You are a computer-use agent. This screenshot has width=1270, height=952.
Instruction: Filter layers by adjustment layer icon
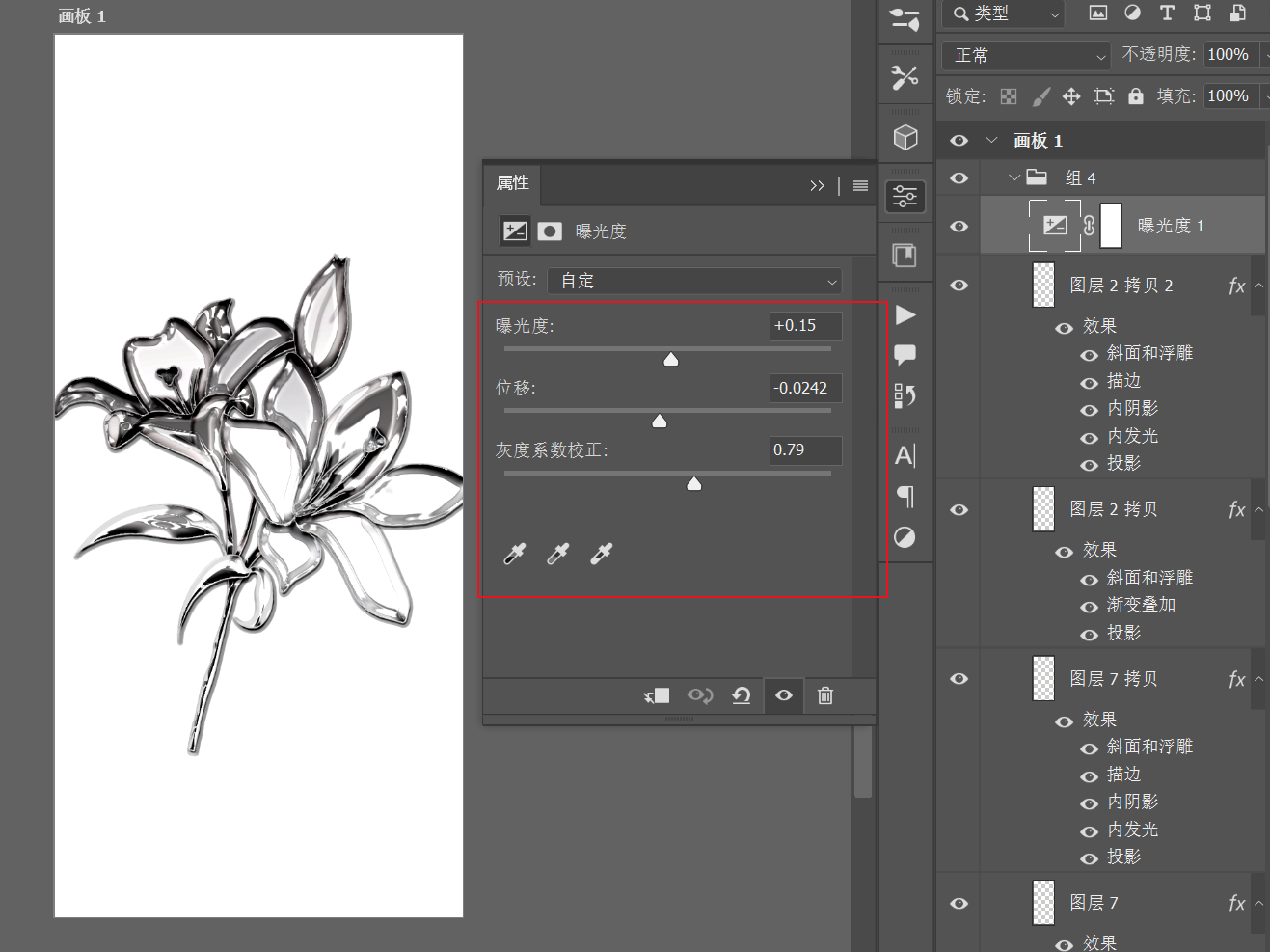pyautogui.click(x=1132, y=13)
